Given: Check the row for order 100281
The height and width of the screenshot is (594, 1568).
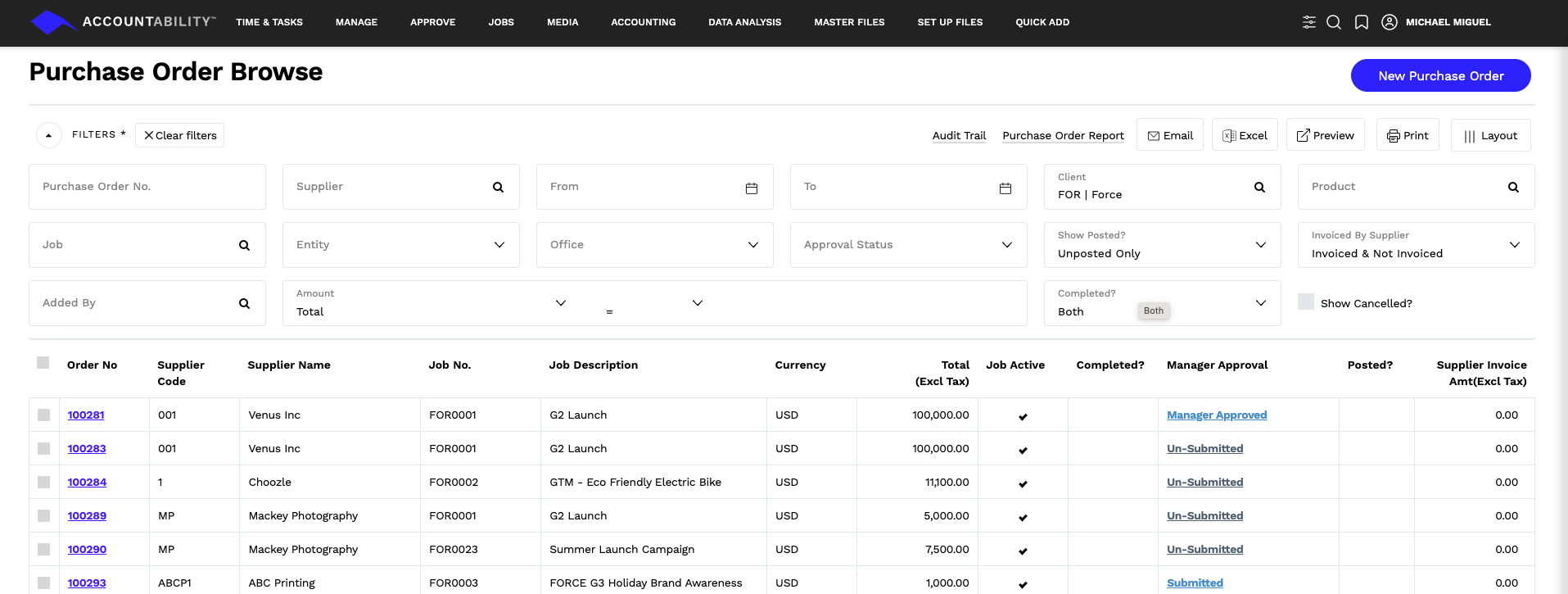Looking at the screenshot, I should point(44,415).
